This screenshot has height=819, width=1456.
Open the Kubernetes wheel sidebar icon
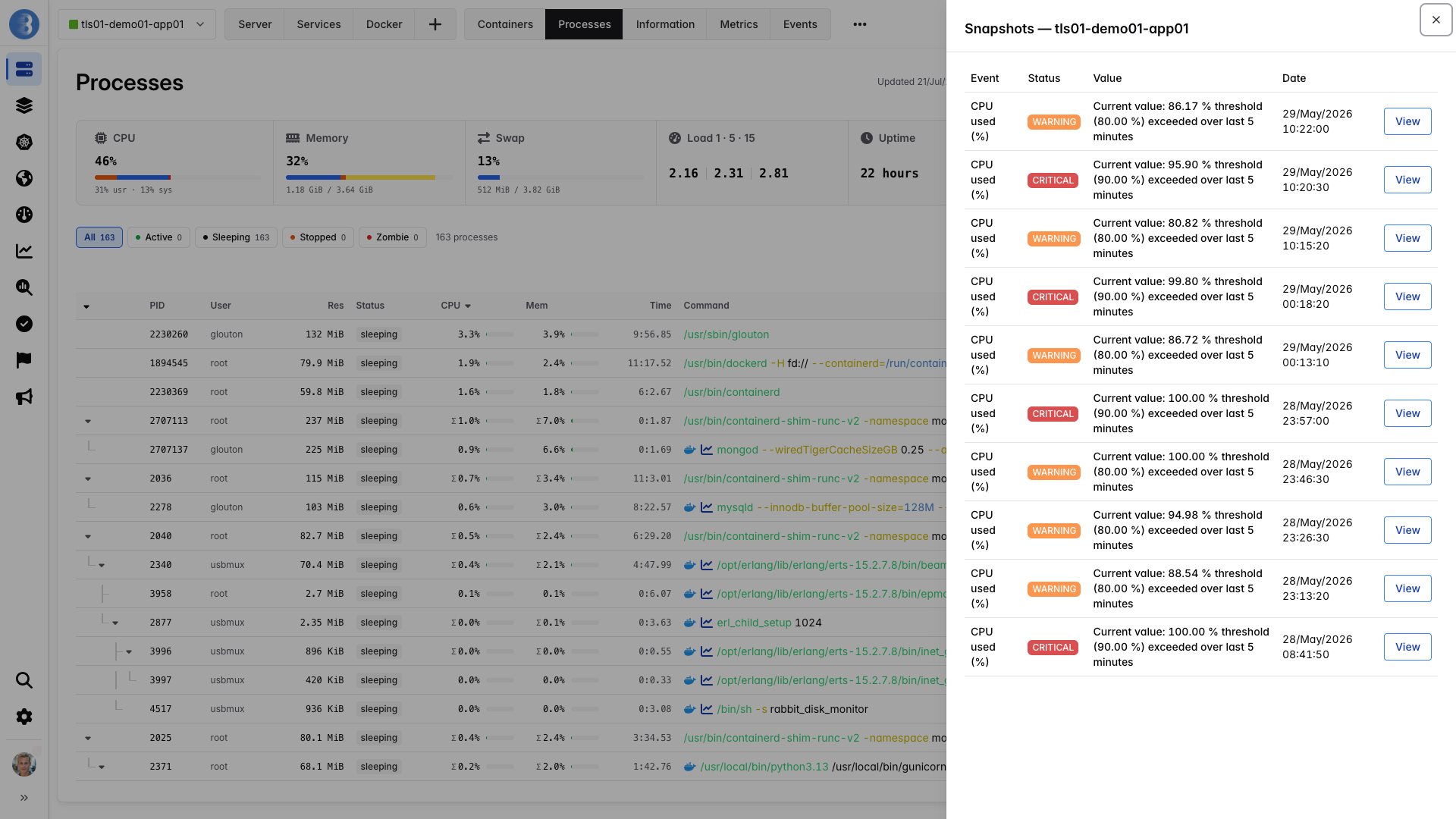24,142
